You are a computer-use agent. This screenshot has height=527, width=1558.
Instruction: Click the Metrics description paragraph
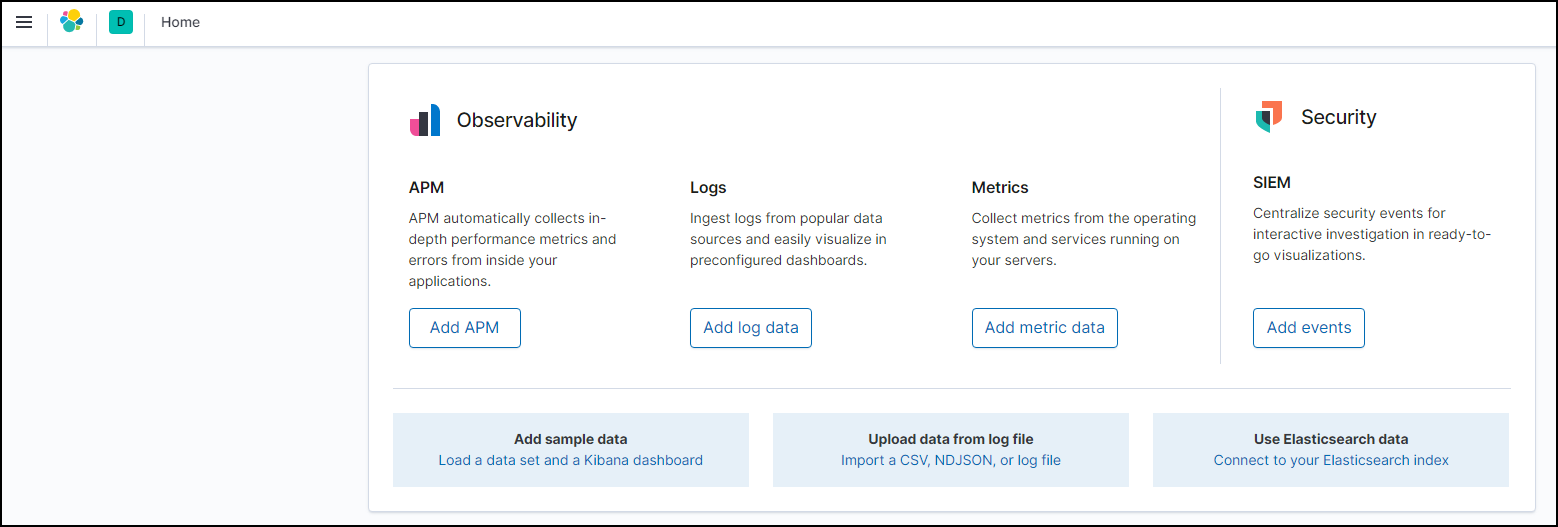click(1084, 239)
